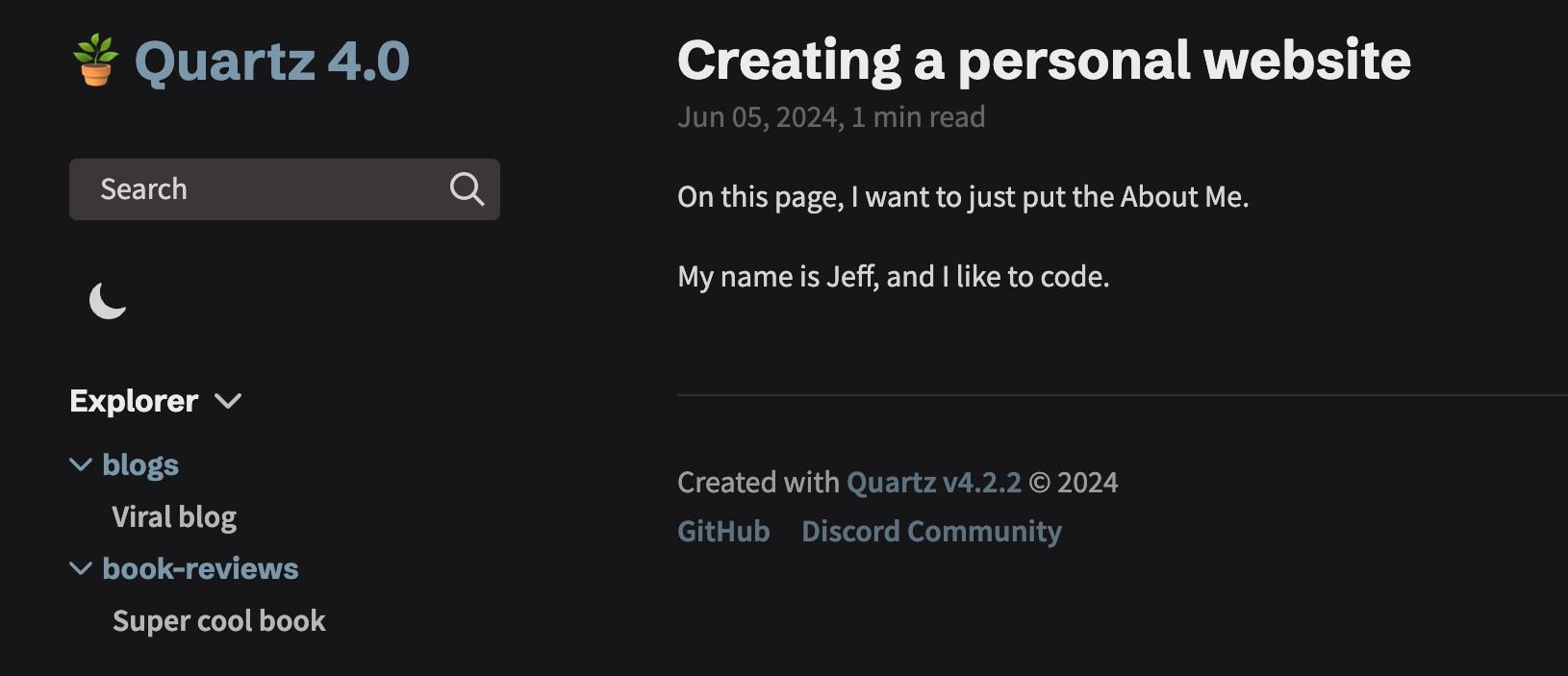Click the search icon inside the search field
The width and height of the screenshot is (1568, 676).
coord(468,189)
